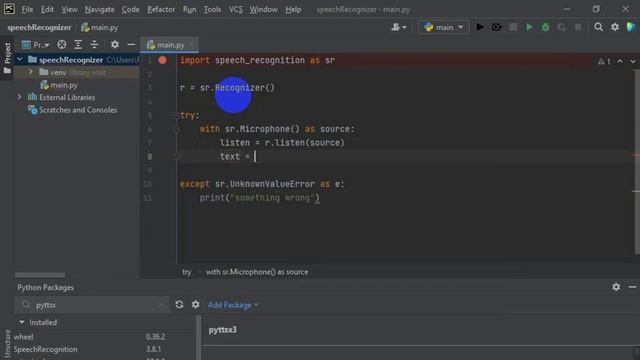Open the Refactor menu
640x360 pixels.
(161, 9)
